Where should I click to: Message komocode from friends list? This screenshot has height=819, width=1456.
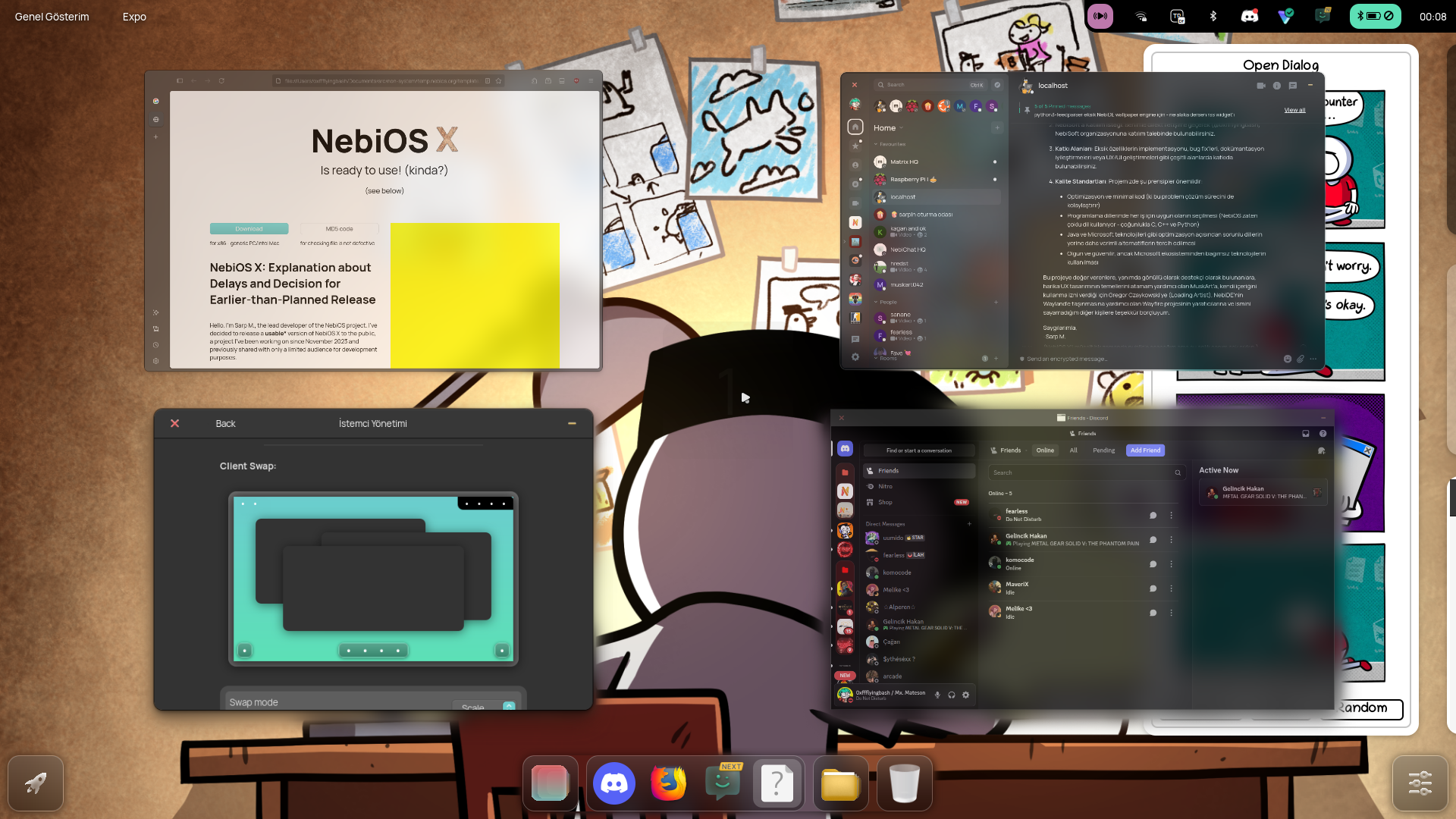pos(1153,564)
